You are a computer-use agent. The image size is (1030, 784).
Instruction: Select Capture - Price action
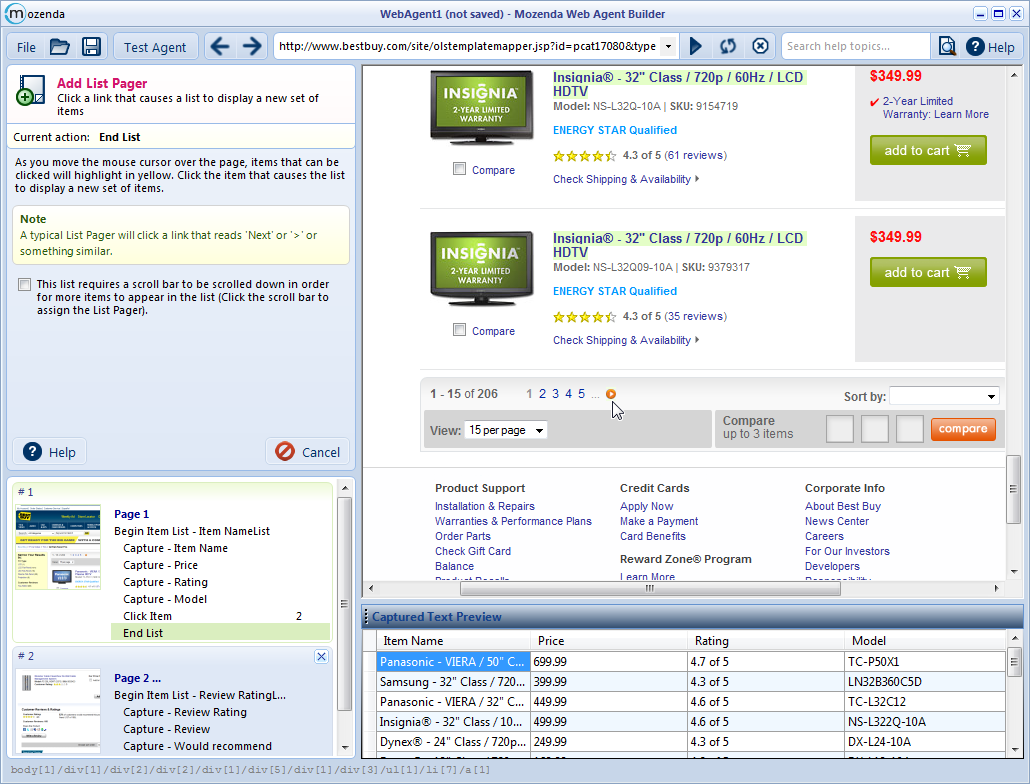point(160,565)
